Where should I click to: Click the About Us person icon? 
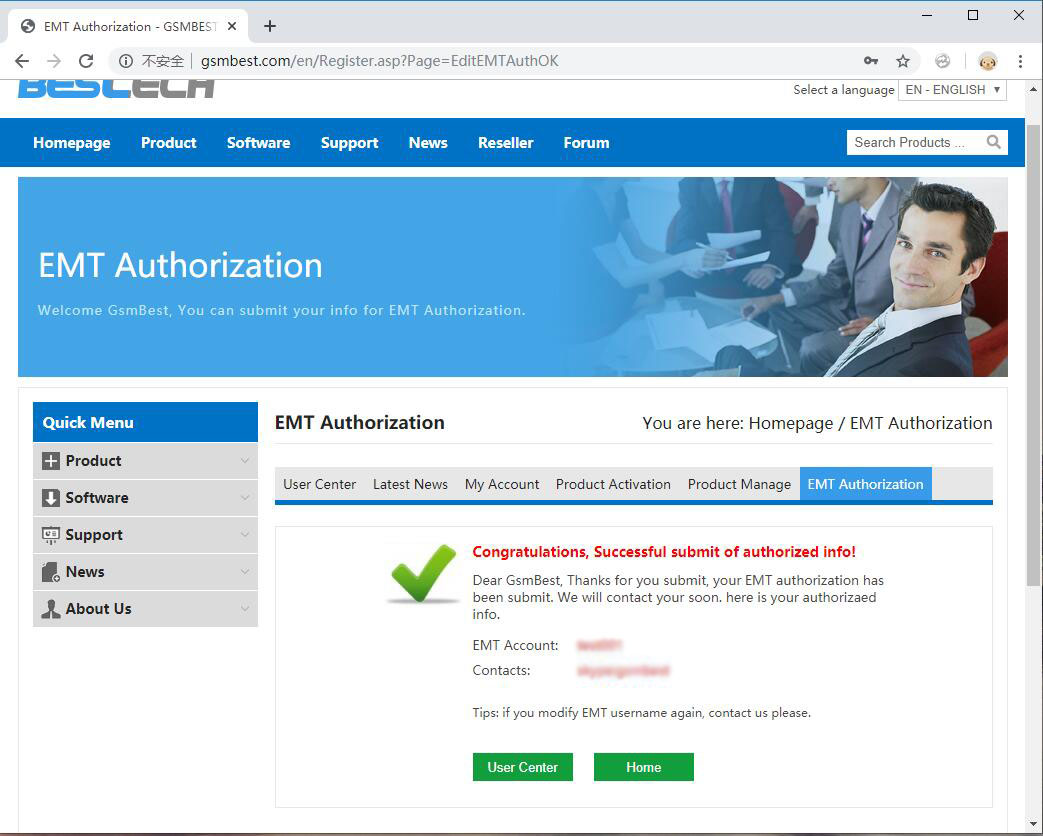pos(51,609)
